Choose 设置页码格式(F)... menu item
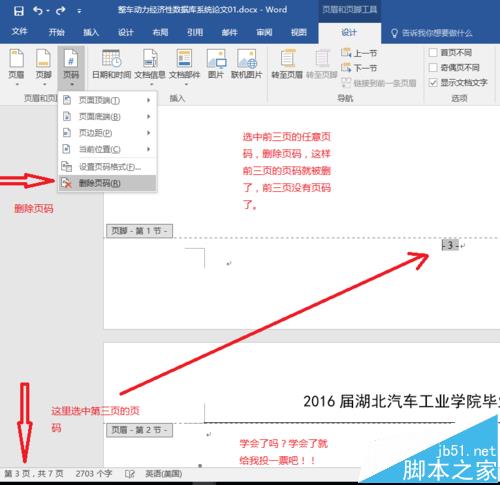 [107, 166]
